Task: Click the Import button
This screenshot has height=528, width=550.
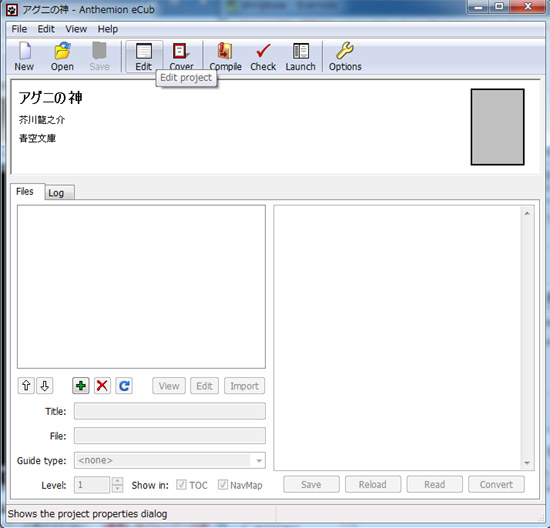Action: pos(244,386)
